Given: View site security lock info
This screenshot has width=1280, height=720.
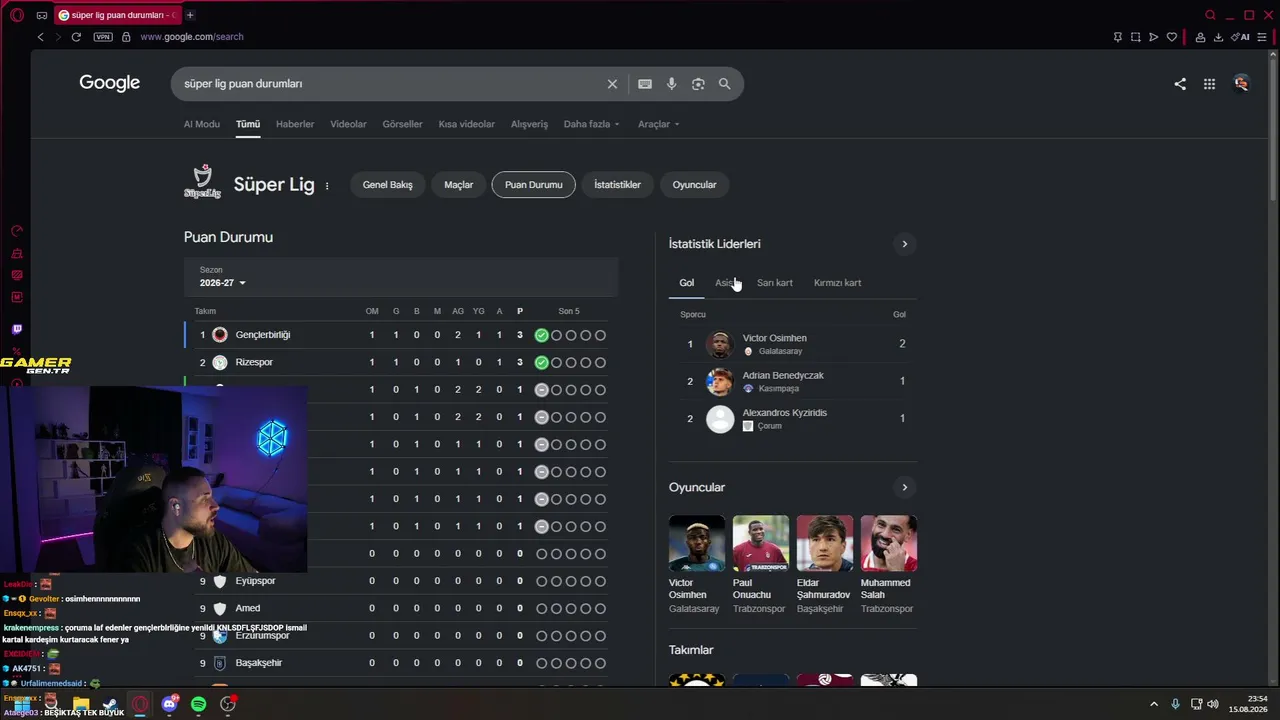Looking at the screenshot, I should [x=126, y=37].
